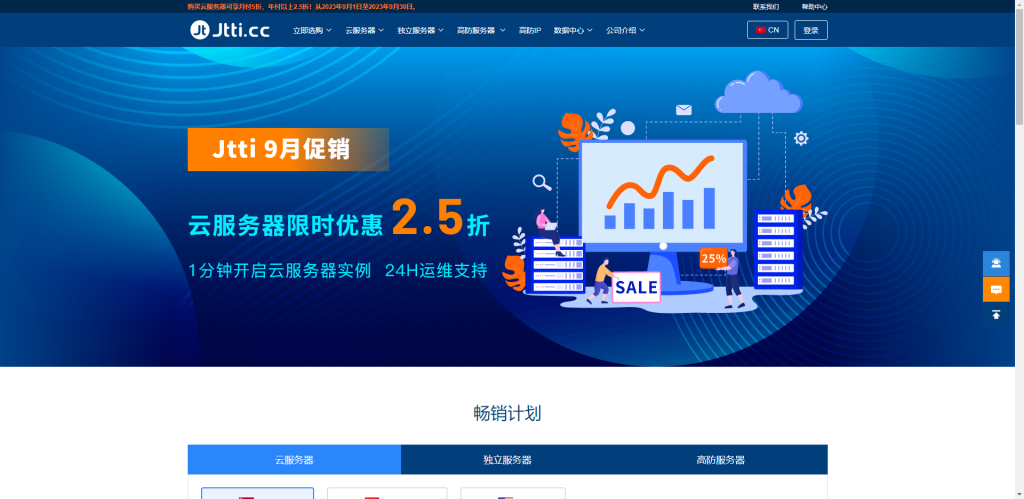Viewport: 1024px width, 499px height.
Task: Select the 云服务器 plan tab
Action: pyautogui.click(x=294, y=460)
